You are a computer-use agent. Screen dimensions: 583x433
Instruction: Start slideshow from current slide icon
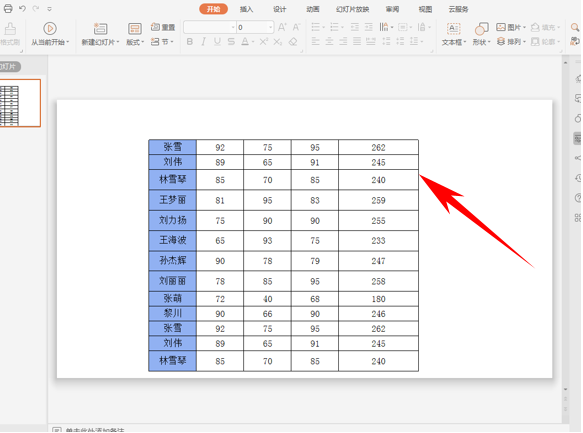[x=50, y=29]
